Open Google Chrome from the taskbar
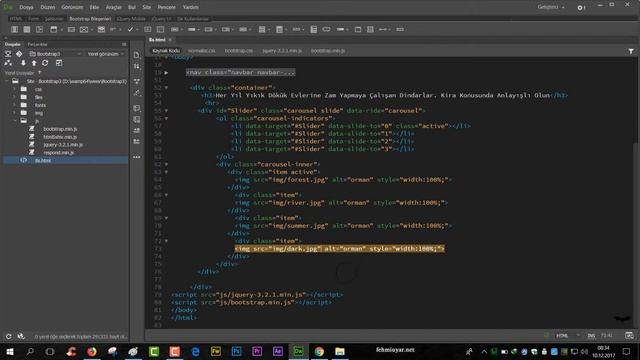Image resolution: width=640 pixels, height=360 pixels. [x=319, y=351]
